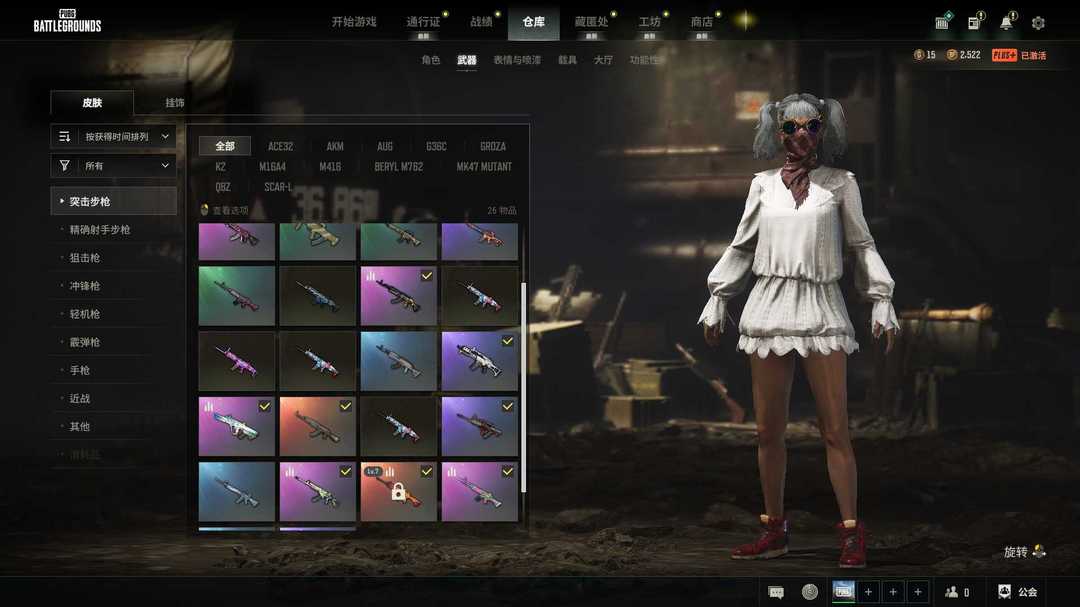Image resolution: width=1080 pixels, height=607 pixels.
Task: Click first empty plus slot after PUBG card
Action: 868,591
